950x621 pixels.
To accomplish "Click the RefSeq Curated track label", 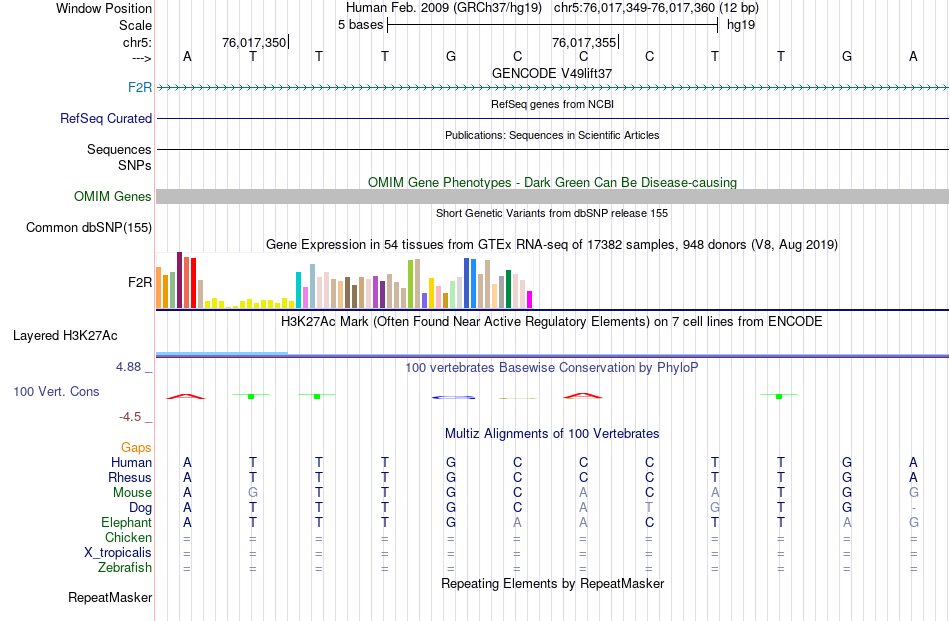I will pyautogui.click(x=106, y=119).
